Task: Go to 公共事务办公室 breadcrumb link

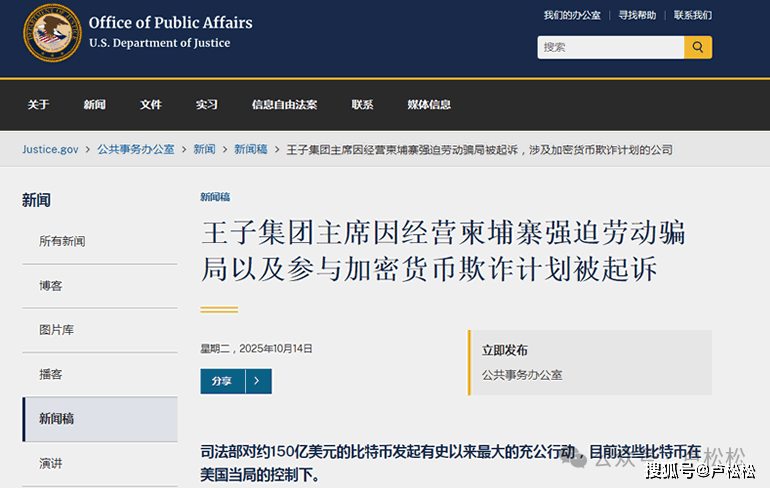Action: pyautogui.click(x=135, y=149)
